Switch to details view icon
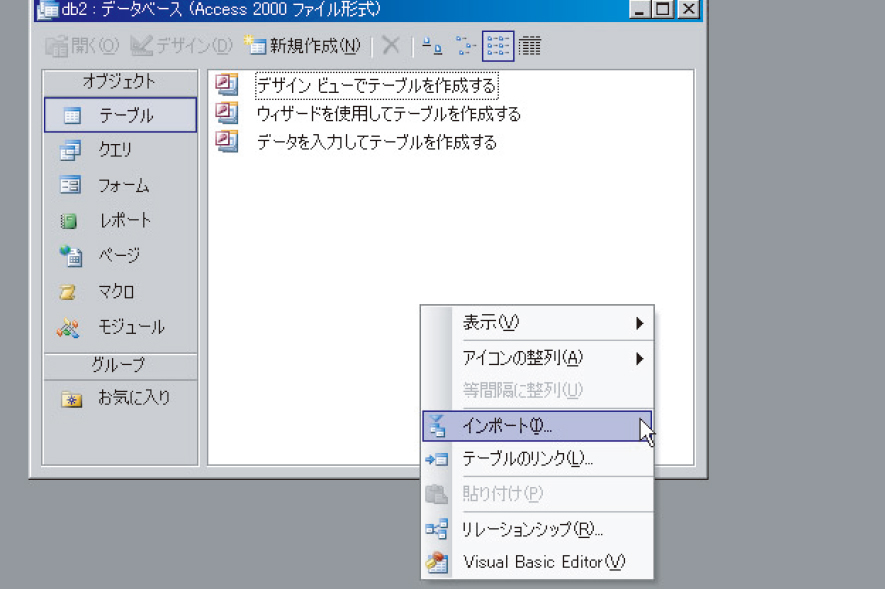Image resolution: width=885 pixels, height=589 pixels. click(x=529, y=46)
